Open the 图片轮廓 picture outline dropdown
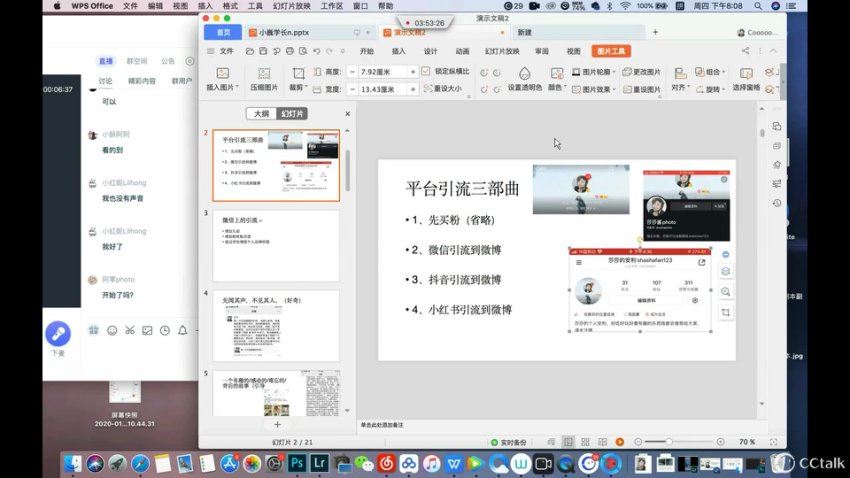Image resolution: width=850 pixels, height=478 pixels. (594, 72)
